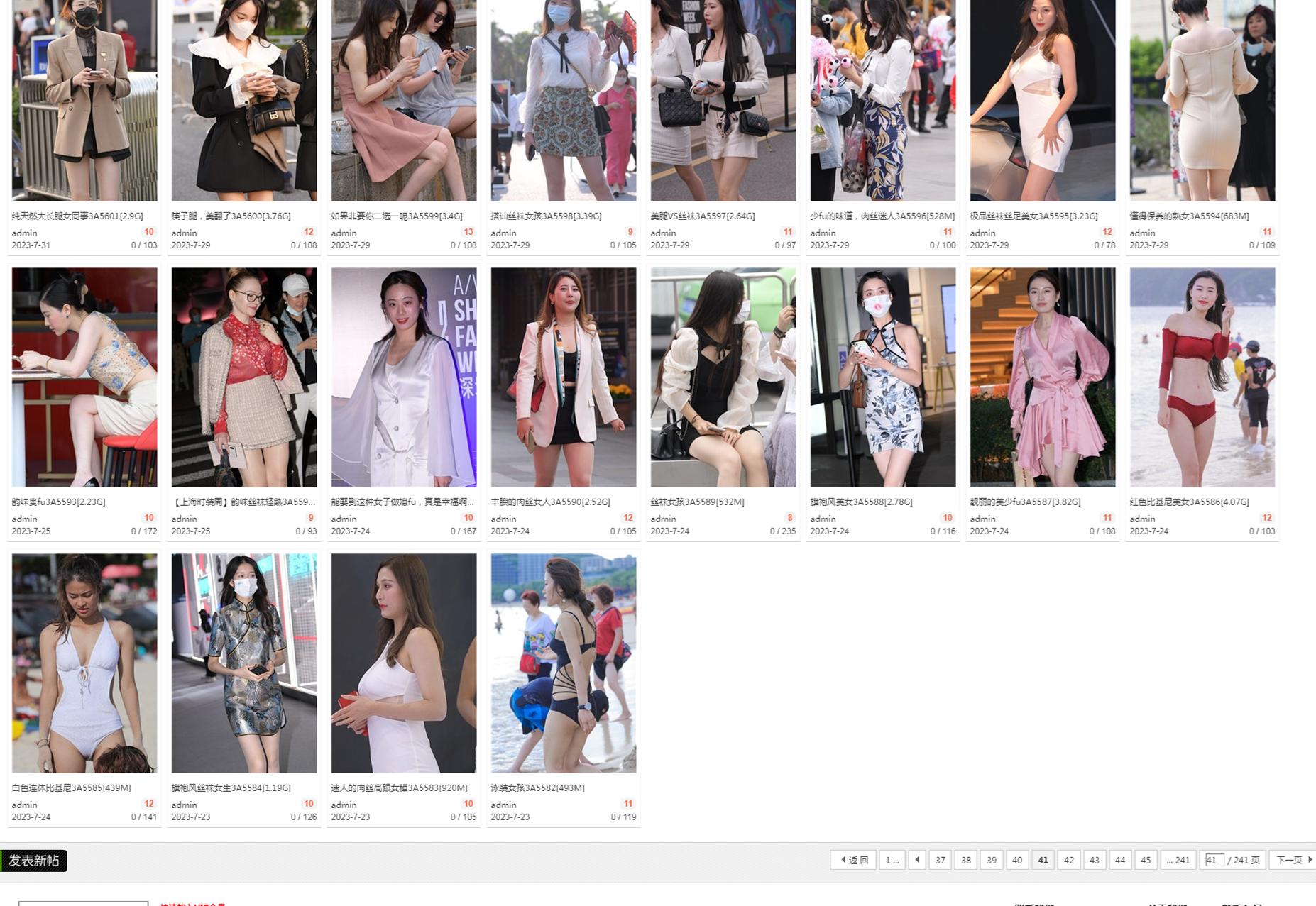The height and width of the screenshot is (906, 1316).
Task: Go to next page with 下一页
Action: pyautogui.click(x=1293, y=860)
